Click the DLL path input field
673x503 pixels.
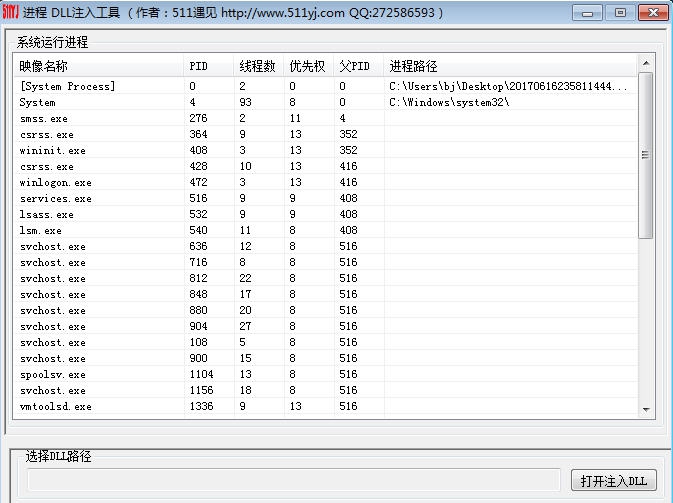point(294,480)
